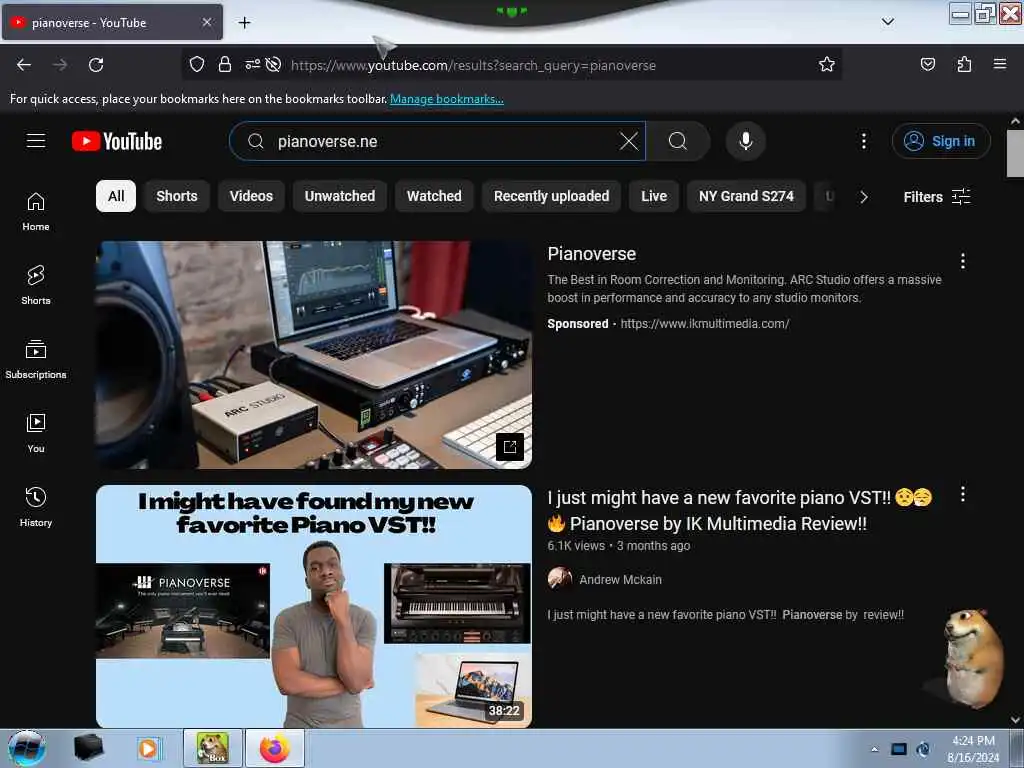Open Manage bookmarks link
1024x768 pixels.
click(x=447, y=99)
